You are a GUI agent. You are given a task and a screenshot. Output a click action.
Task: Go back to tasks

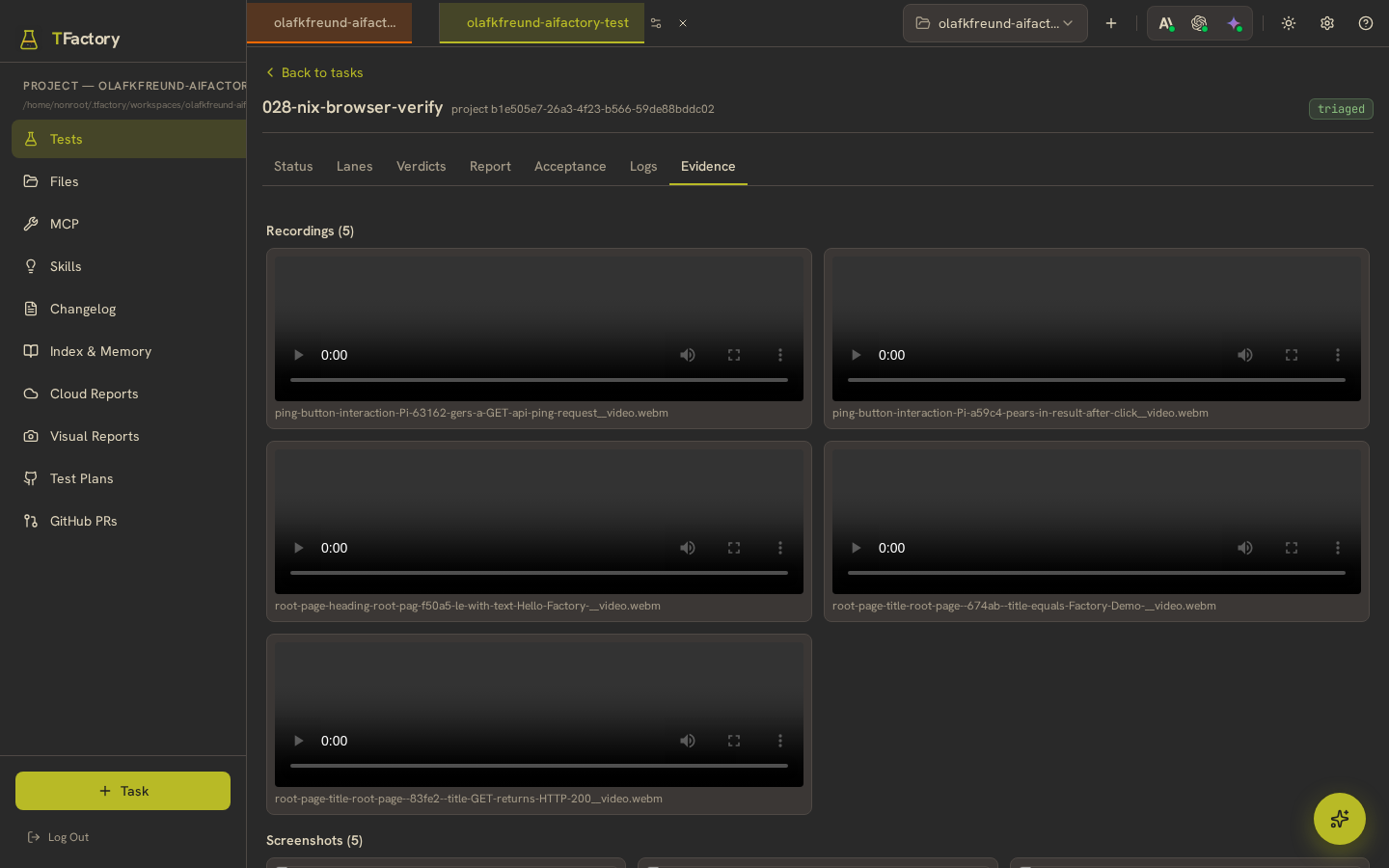[314, 72]
